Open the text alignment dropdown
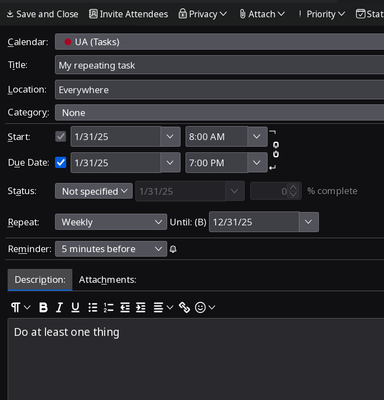Image resolution: width=384 pixels, height=400 pixels. click(163, 307)
